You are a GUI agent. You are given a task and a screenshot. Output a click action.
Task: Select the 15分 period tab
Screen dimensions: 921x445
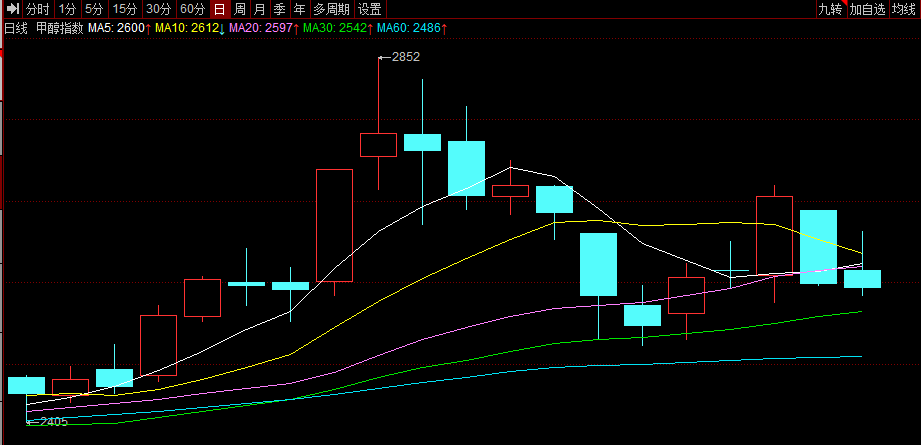coord(124,9)
